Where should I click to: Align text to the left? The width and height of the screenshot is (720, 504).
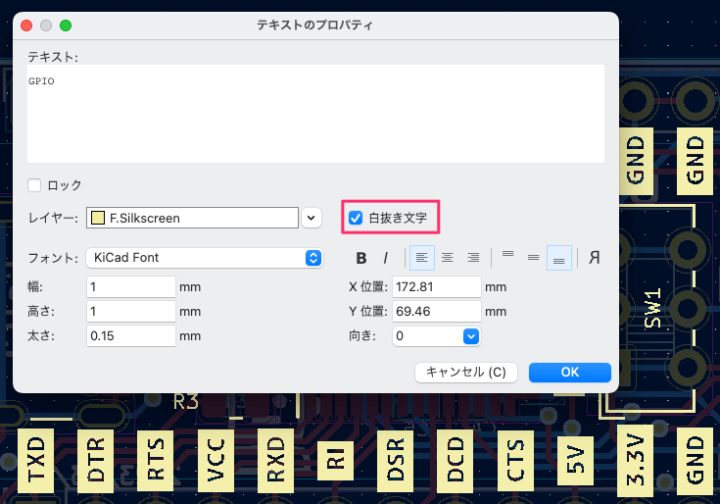coord(422,258)
